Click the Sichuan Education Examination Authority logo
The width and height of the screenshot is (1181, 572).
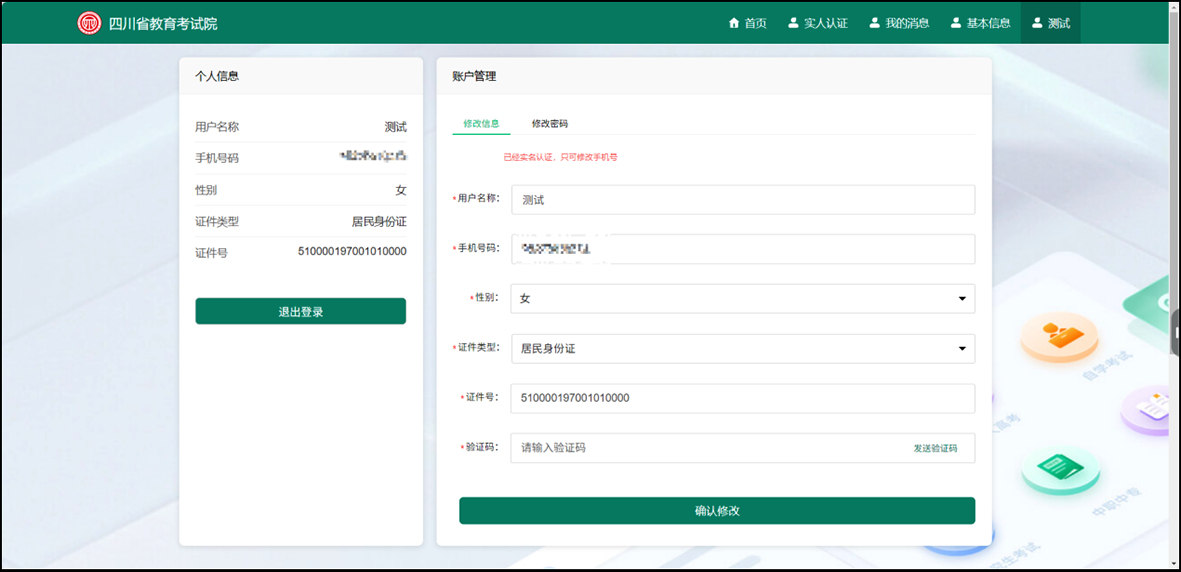click(x=90, y=23)
